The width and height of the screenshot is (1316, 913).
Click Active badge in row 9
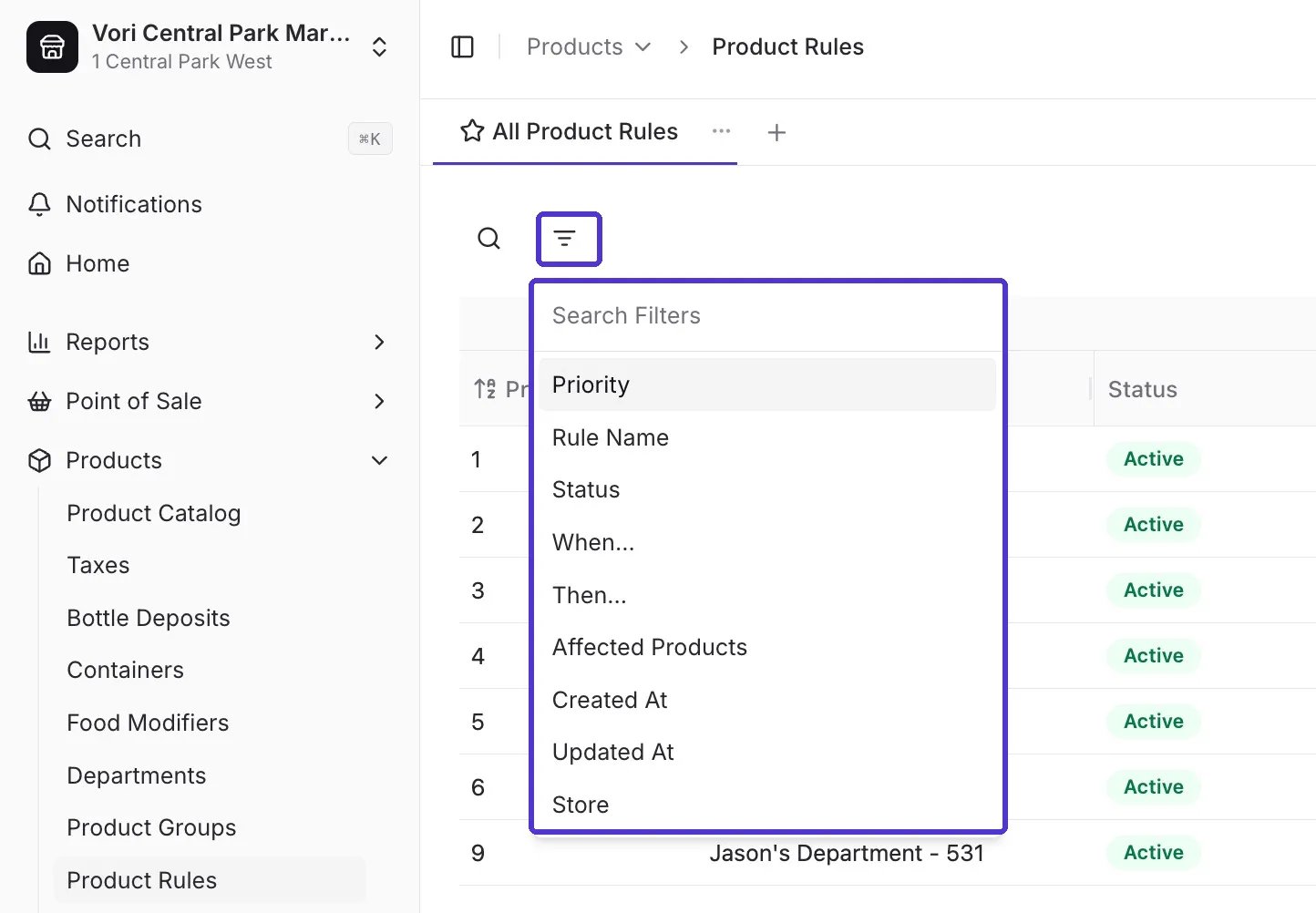pos(1154,853)
